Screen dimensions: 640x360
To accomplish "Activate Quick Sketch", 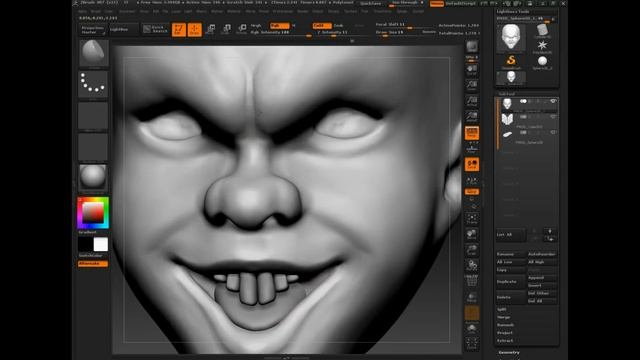I will pos(155,29).
